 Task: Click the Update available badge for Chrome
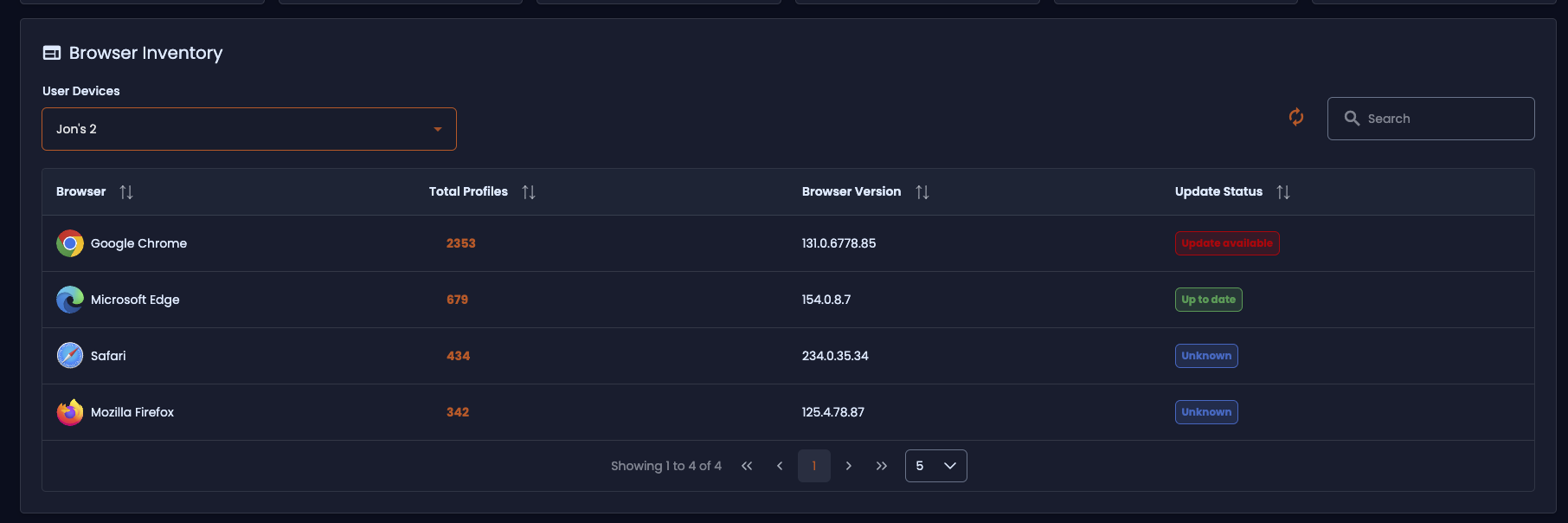point(1227,243)
